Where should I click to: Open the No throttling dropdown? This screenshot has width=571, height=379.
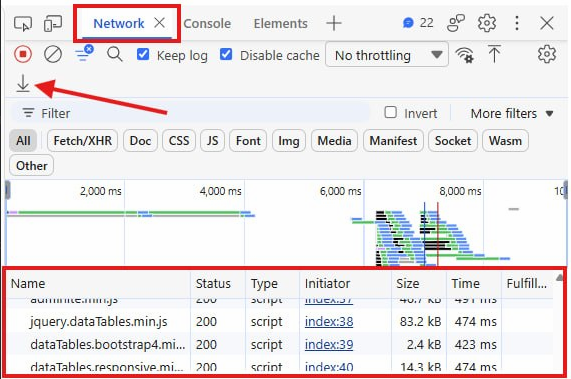pos(387,55)
